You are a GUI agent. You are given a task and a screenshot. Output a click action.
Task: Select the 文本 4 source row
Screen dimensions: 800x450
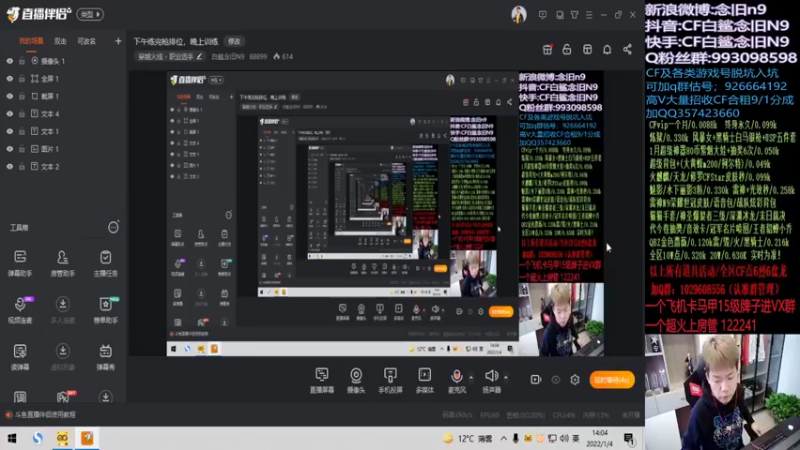pos(63,114)
